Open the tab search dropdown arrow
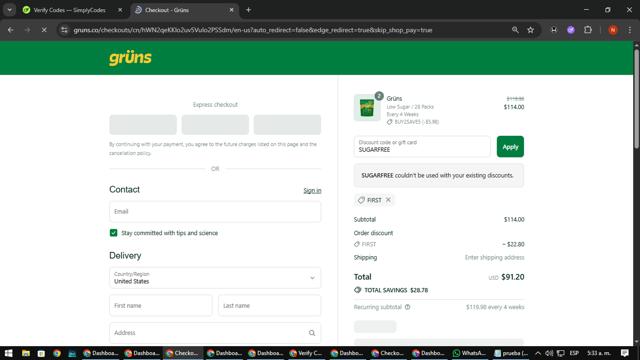The image size is (640, 360). tap(9, 10)
